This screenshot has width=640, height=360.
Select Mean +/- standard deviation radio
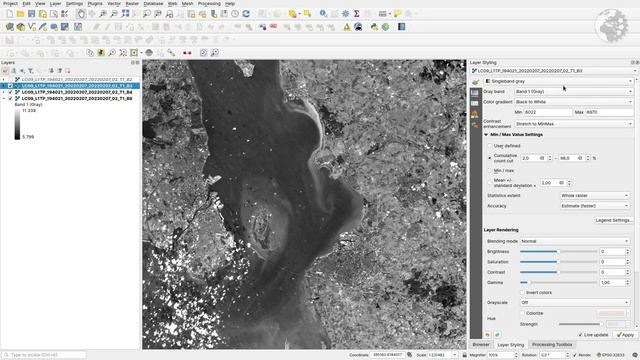pos(490,183)
